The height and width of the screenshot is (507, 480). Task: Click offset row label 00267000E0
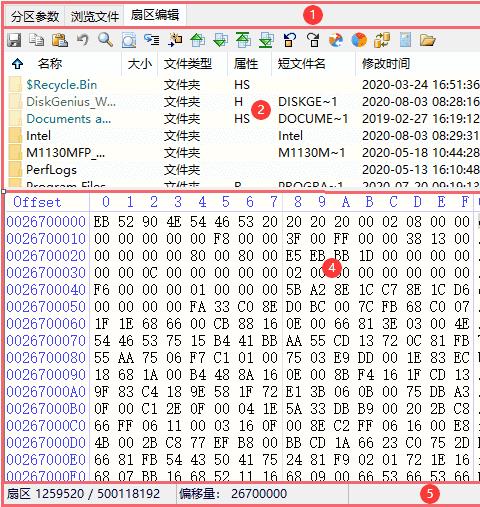click(x=46, y=460)
